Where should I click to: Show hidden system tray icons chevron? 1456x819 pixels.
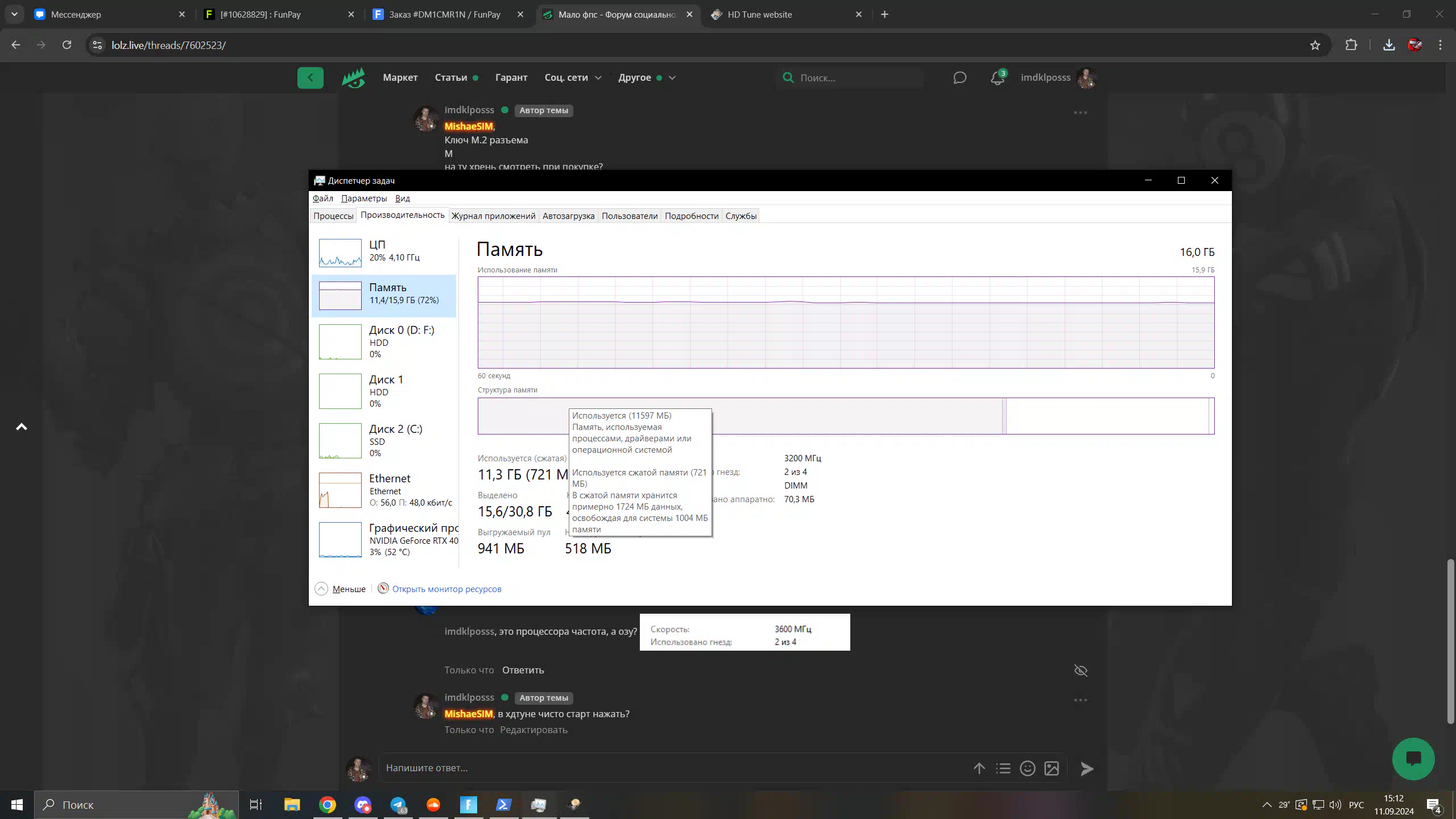(x=1267, y=805)
